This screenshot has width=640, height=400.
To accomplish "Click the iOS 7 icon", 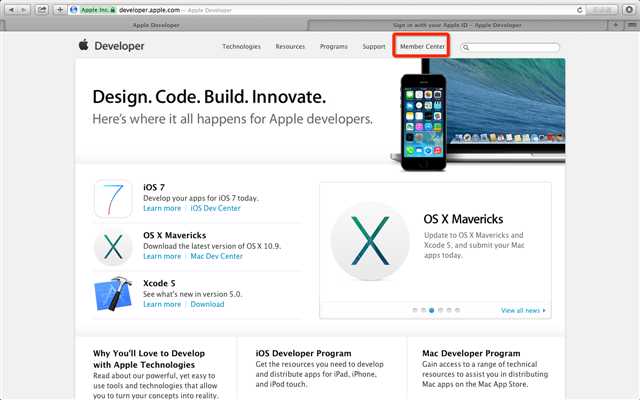I will (x=113, y=198).
